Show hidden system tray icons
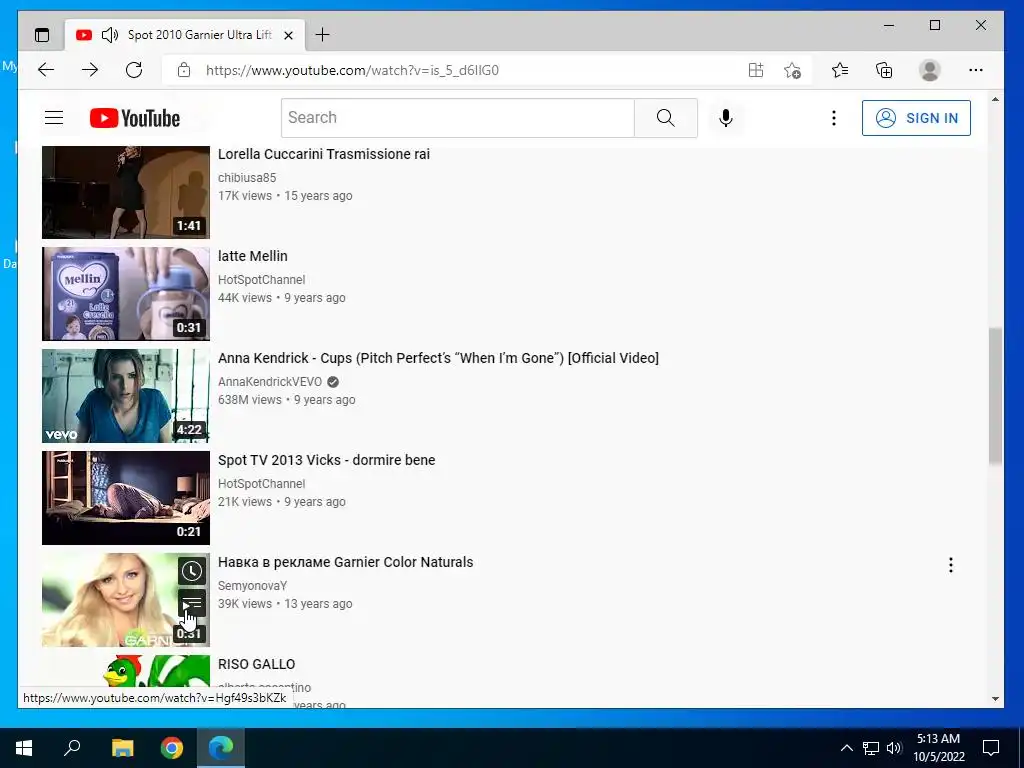This screenshot has height=768, width=1024. point(846,748)
